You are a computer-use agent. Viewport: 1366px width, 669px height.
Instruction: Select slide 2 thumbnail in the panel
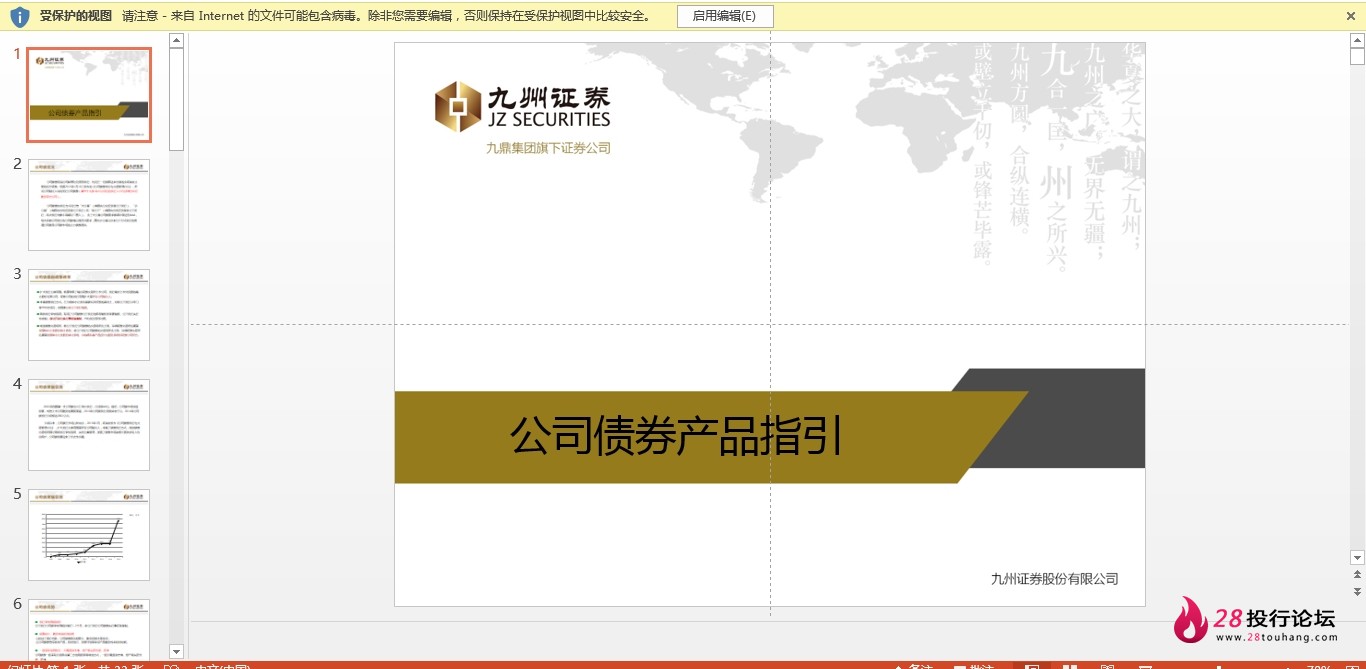[89, 204]
